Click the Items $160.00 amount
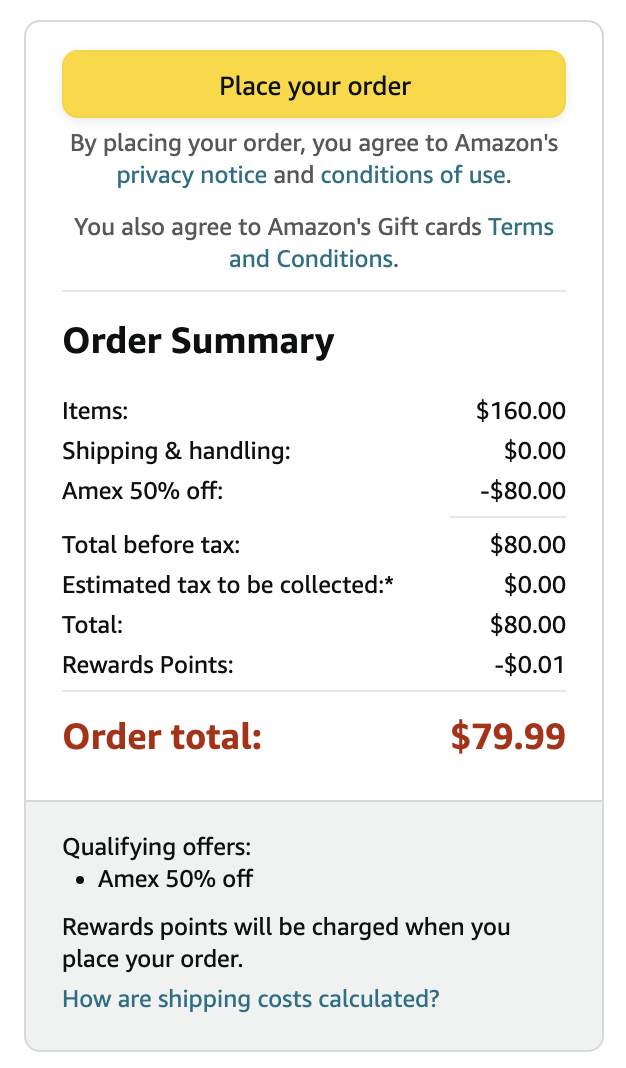This screenshot has height=1068, width=626. (x=520, y=410)
